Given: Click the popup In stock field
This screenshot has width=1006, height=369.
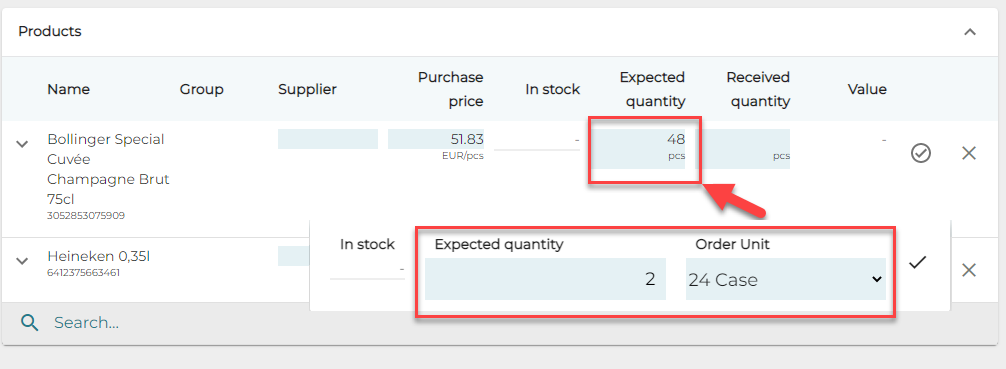Looking at the screenshot, I should coord(367,269).
